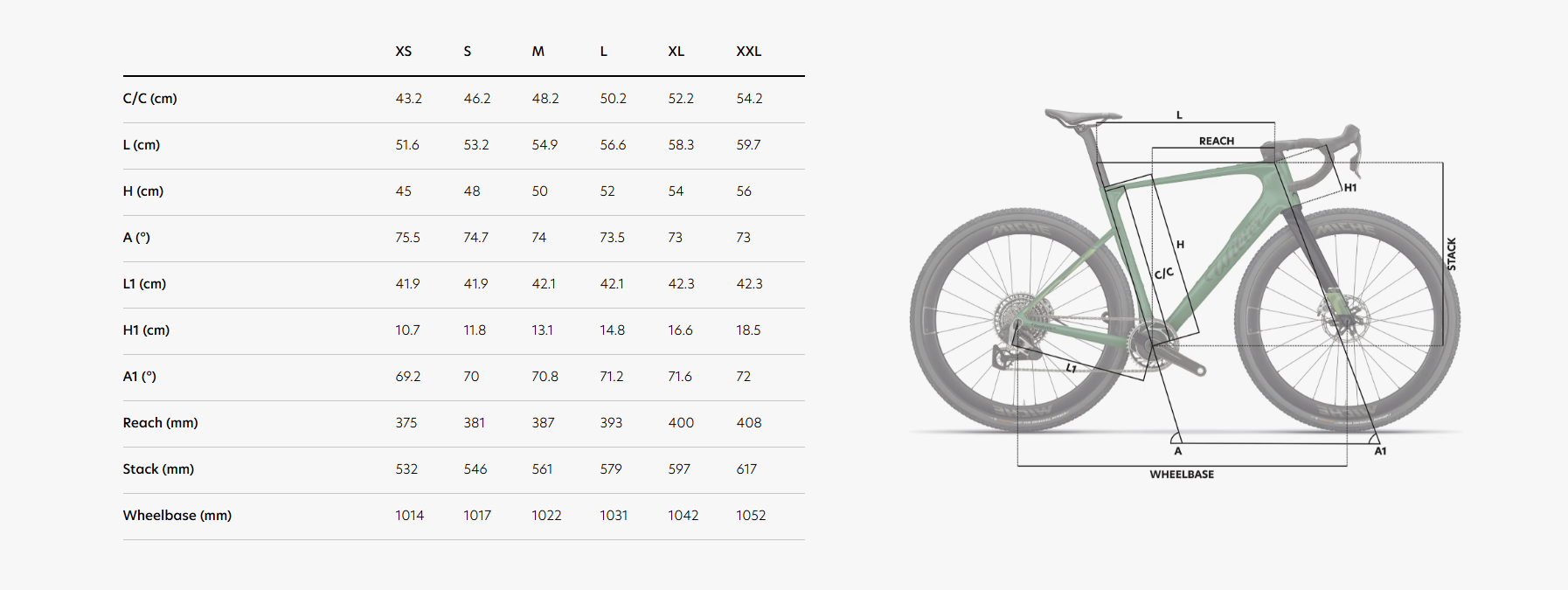The height and width of the screenshot is (590, 1568).
Task: Click the XS size column header
Action: (403, 52)
